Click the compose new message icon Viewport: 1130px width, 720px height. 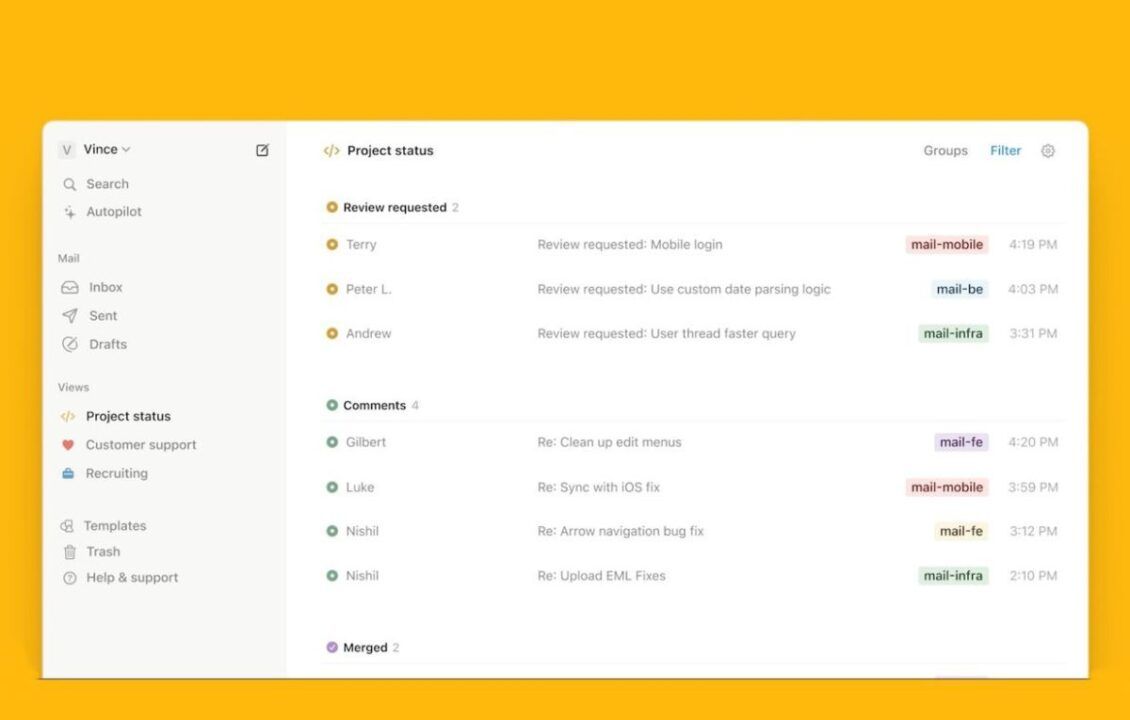click(262, 150)
